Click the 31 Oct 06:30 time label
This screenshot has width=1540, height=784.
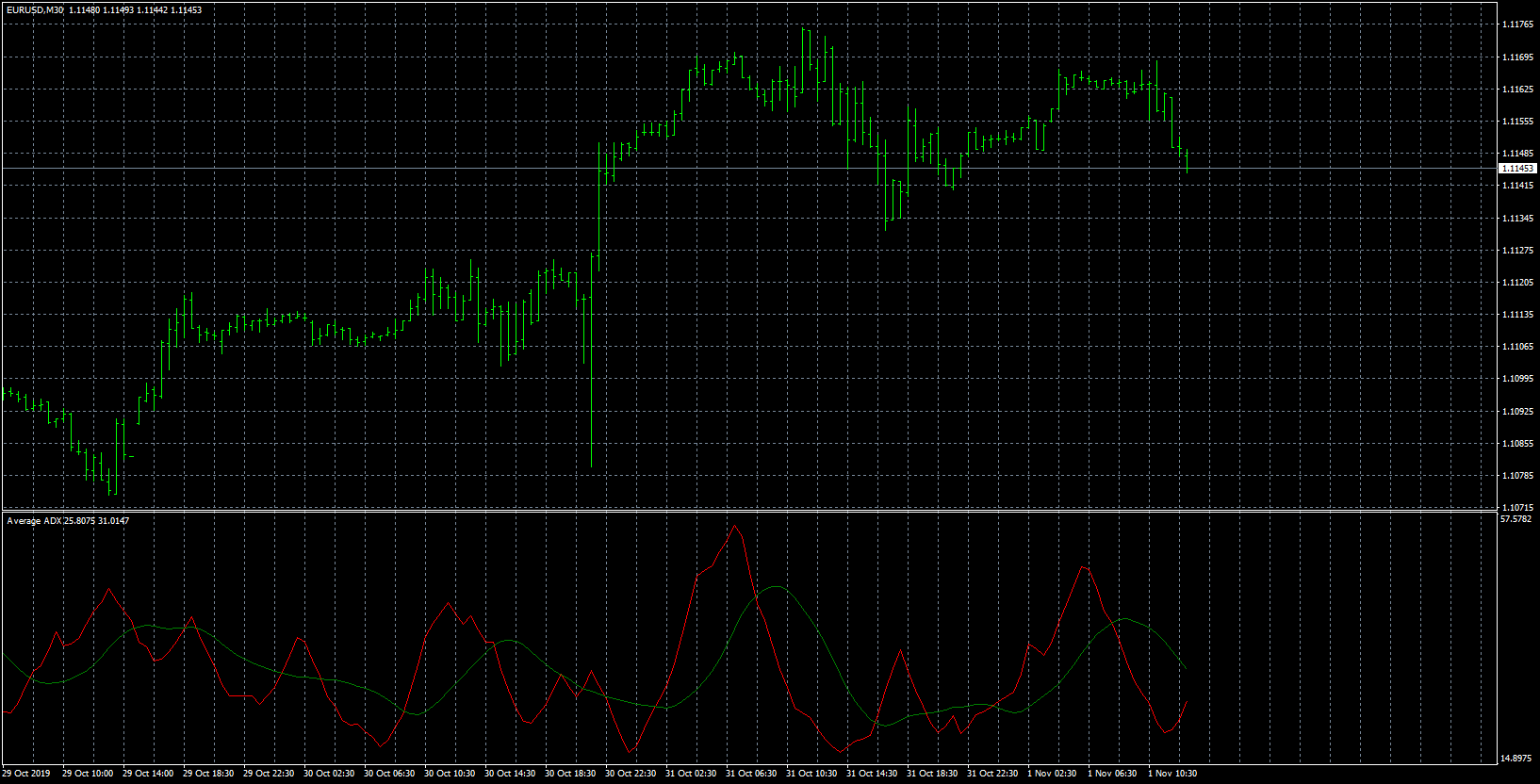pos(751,774)
